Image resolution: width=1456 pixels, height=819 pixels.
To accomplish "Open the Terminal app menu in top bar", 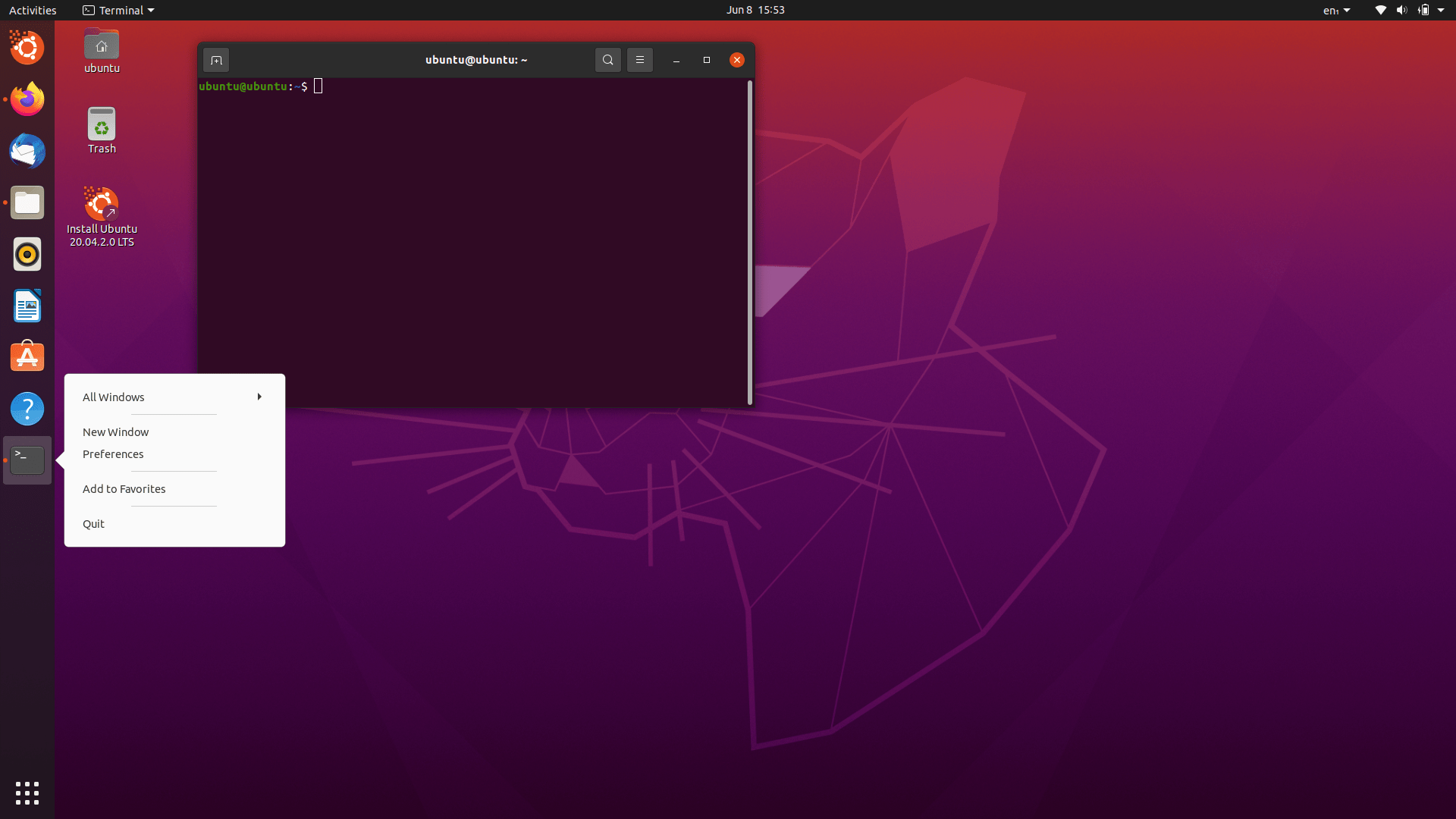I will [x=118, y=11].
